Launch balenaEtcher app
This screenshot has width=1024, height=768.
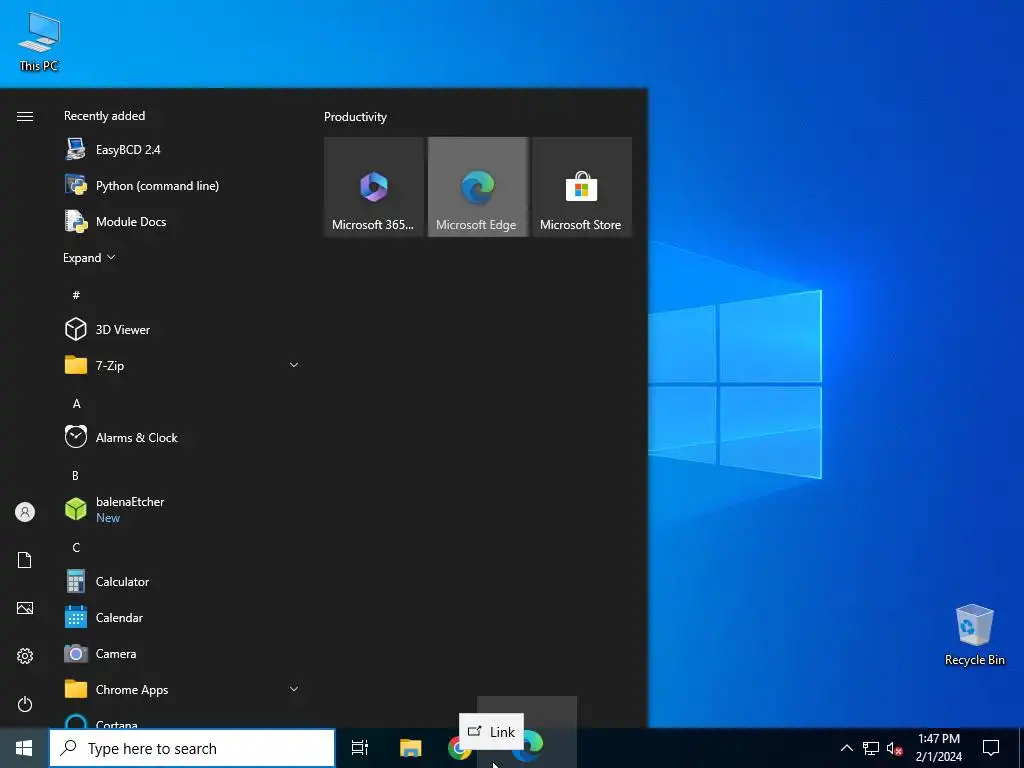tap(183, 509)
